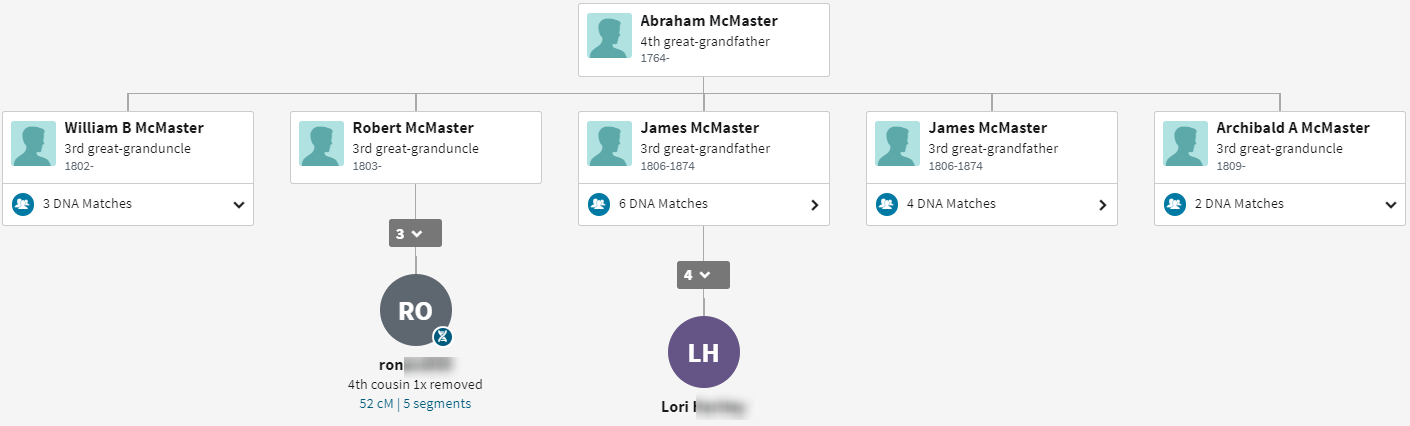This screenshot has height=426, width=1410.
Task: Select the purple LH match avatar
Action: (703, 352)
